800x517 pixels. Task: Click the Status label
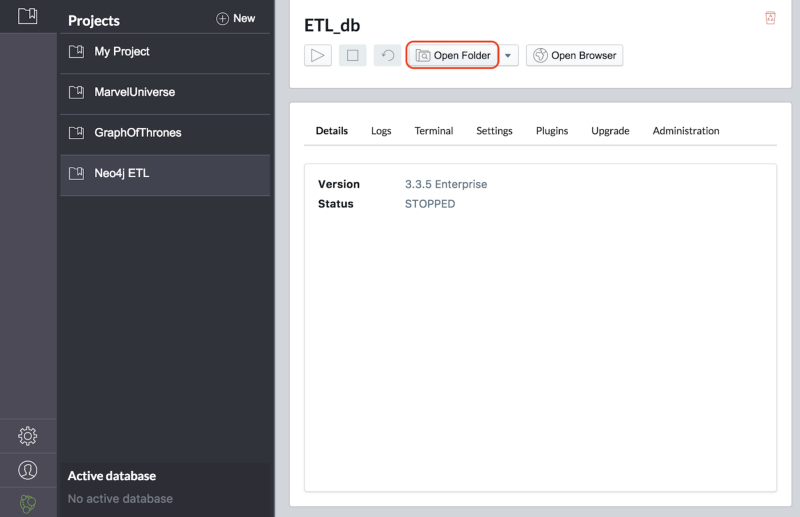coord(336,204)
